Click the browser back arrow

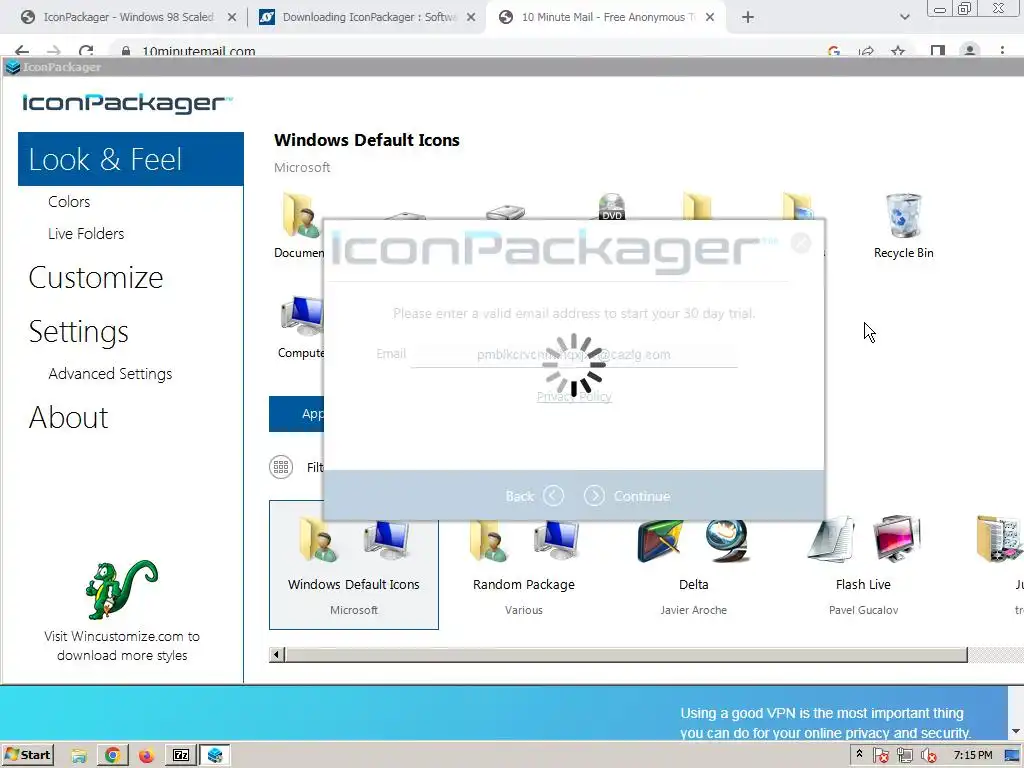click(x=22, y=51)
